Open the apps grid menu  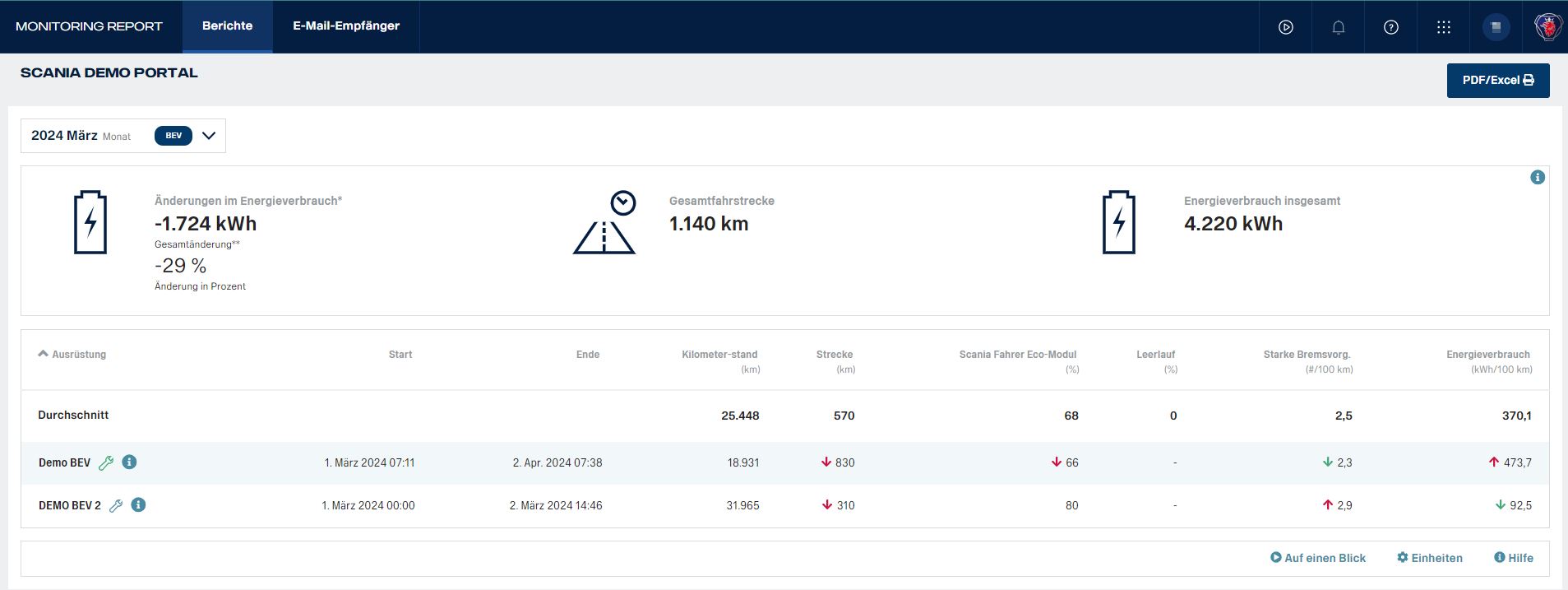coord(1444,27)
